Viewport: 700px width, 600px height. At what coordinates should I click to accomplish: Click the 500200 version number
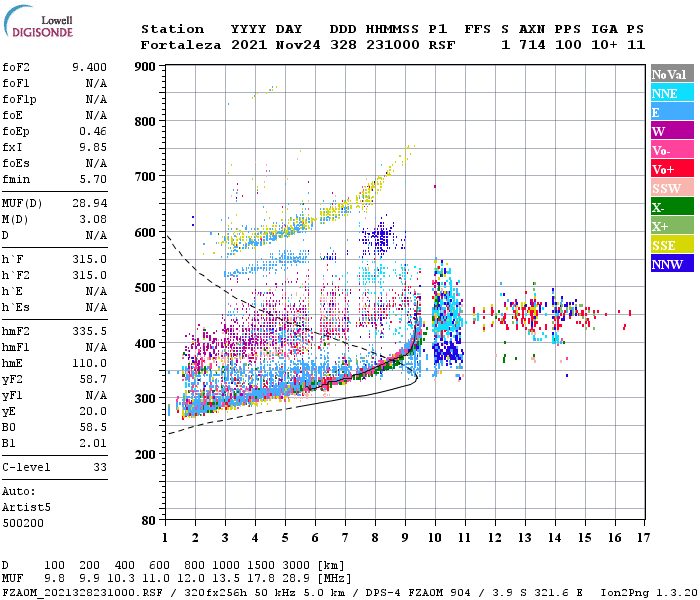(x=23, y=523)
